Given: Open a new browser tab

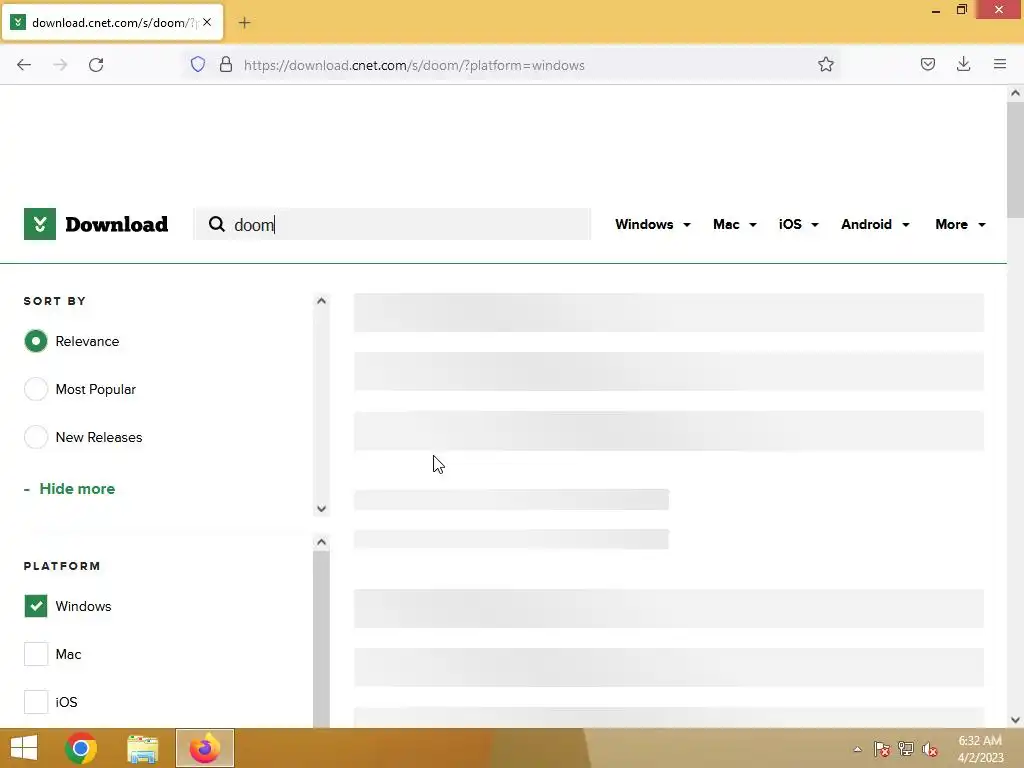Looking at the screenshot, I should 244,23.
